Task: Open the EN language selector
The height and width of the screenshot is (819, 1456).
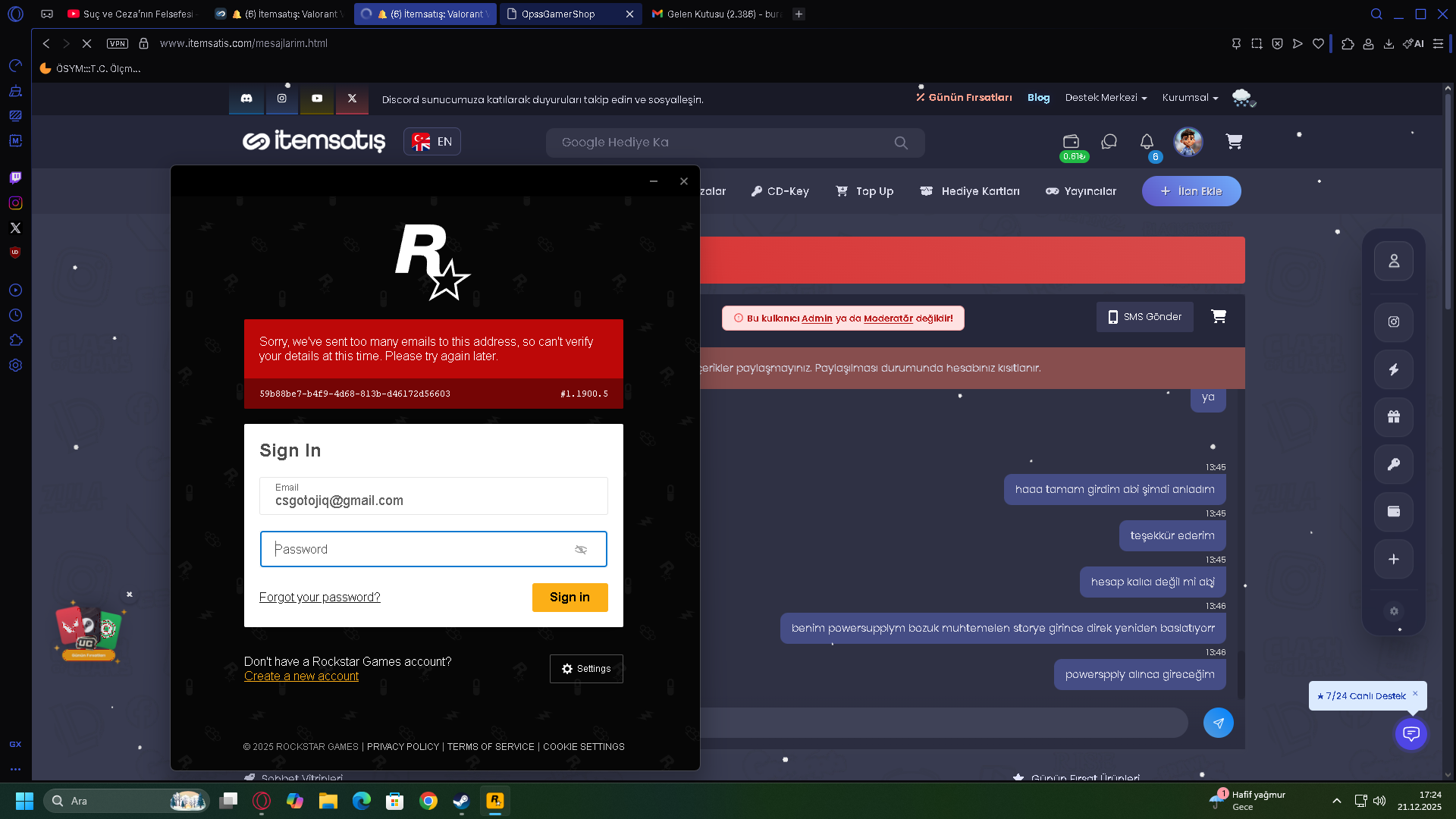Action: (432, 142)
